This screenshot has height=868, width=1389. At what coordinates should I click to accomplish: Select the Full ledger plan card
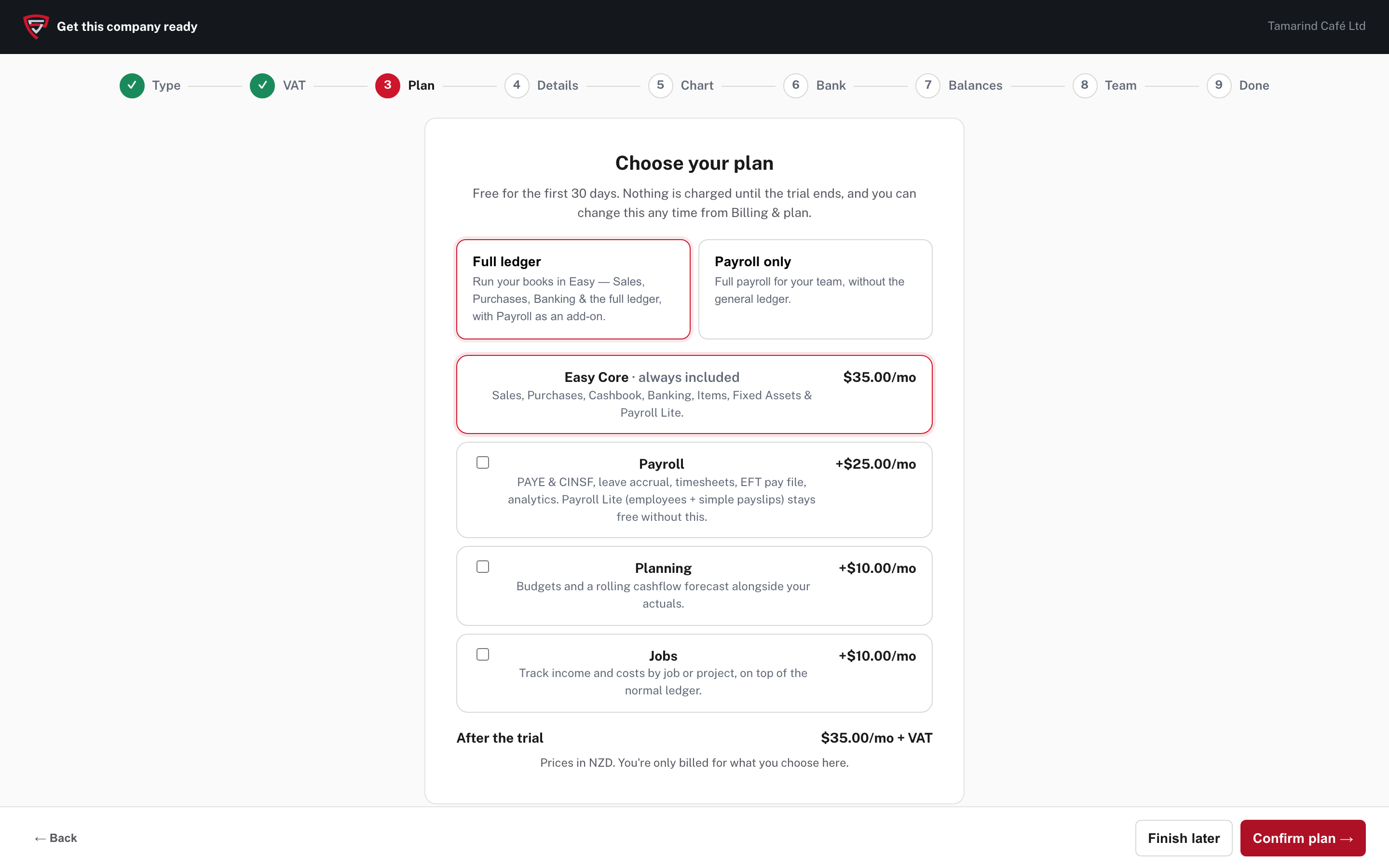[x=573, y=289]
